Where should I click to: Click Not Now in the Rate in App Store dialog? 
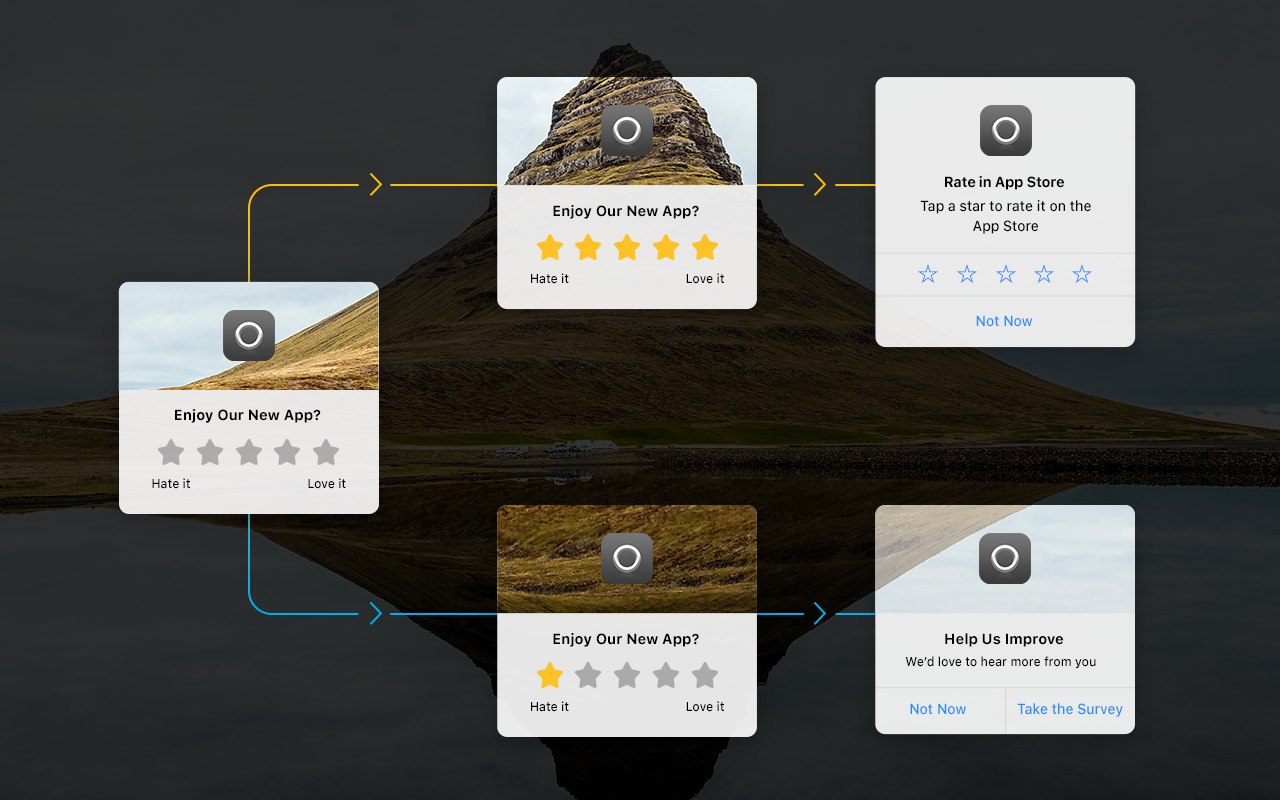point(1004,320)
